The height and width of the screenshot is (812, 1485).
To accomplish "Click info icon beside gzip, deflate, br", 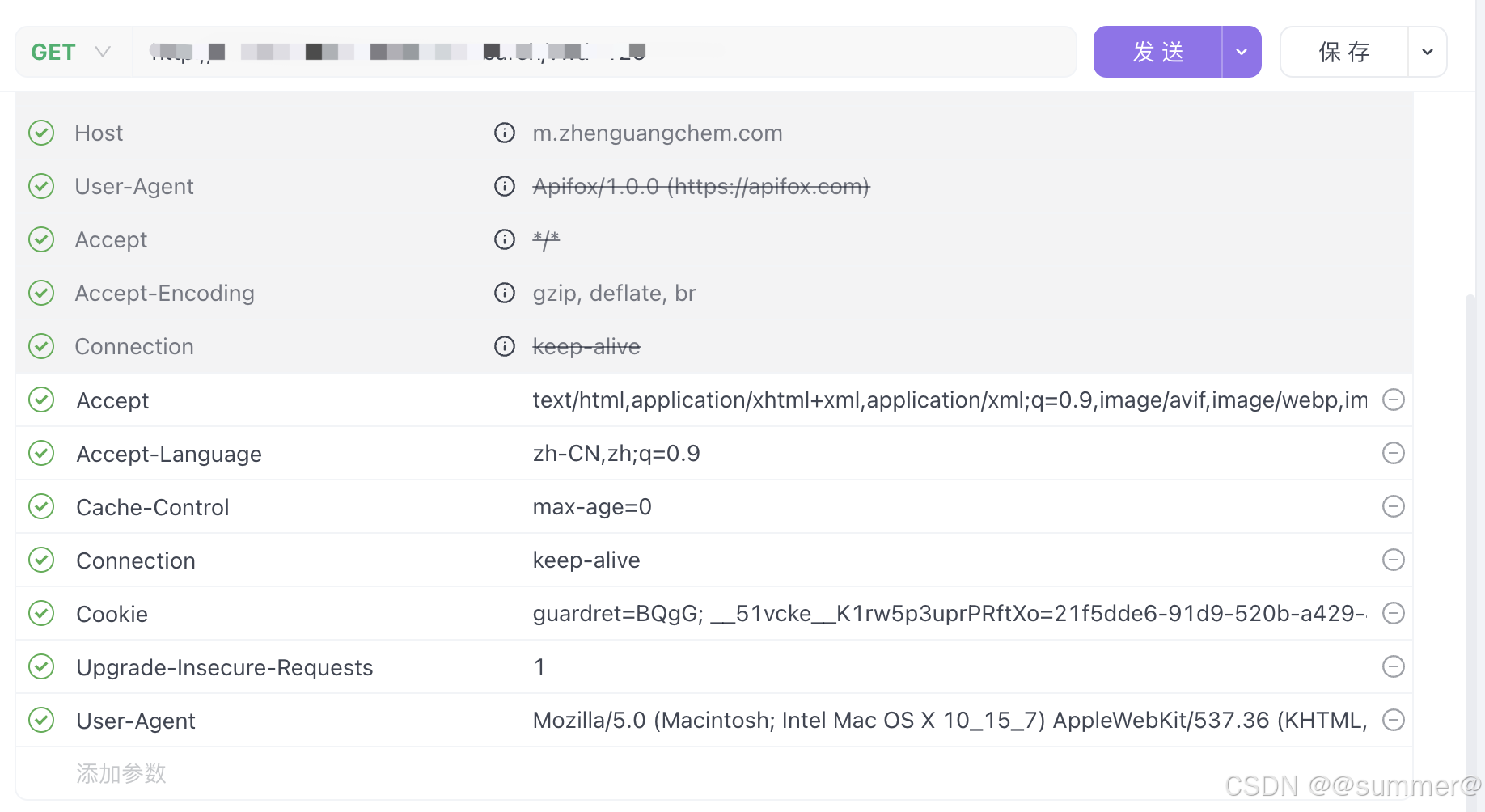I will click(x=505, y=293).
